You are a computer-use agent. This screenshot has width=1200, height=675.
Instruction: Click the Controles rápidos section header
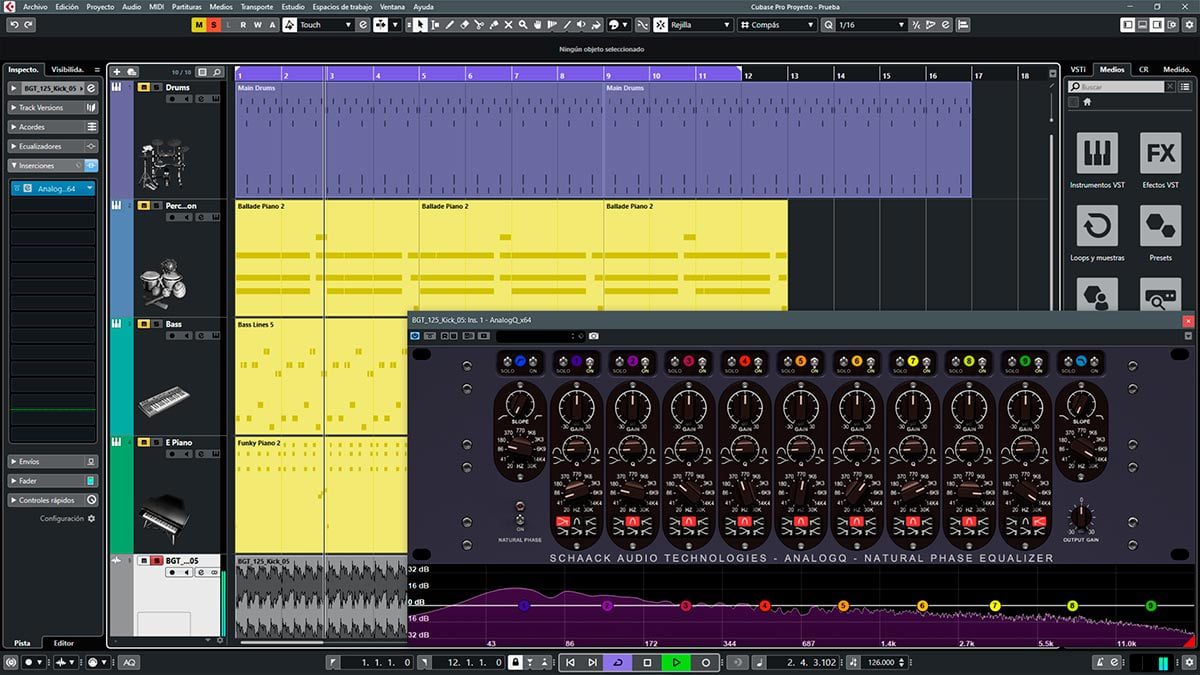[x=53, y=500]
